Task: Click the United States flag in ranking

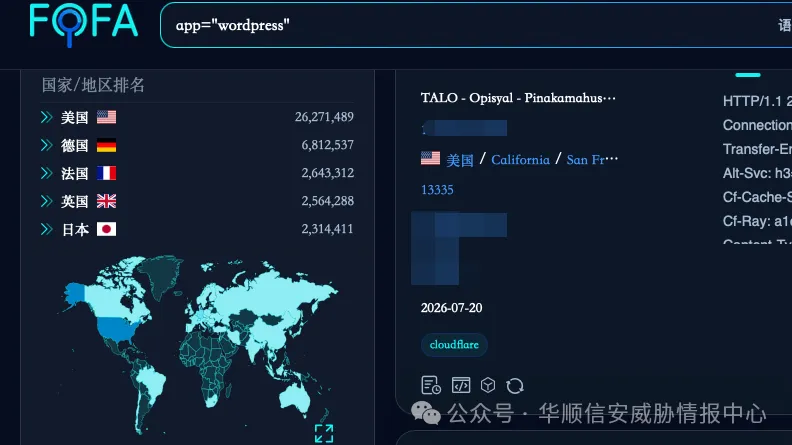Action: pyautogui.click(x=106, y=117)
